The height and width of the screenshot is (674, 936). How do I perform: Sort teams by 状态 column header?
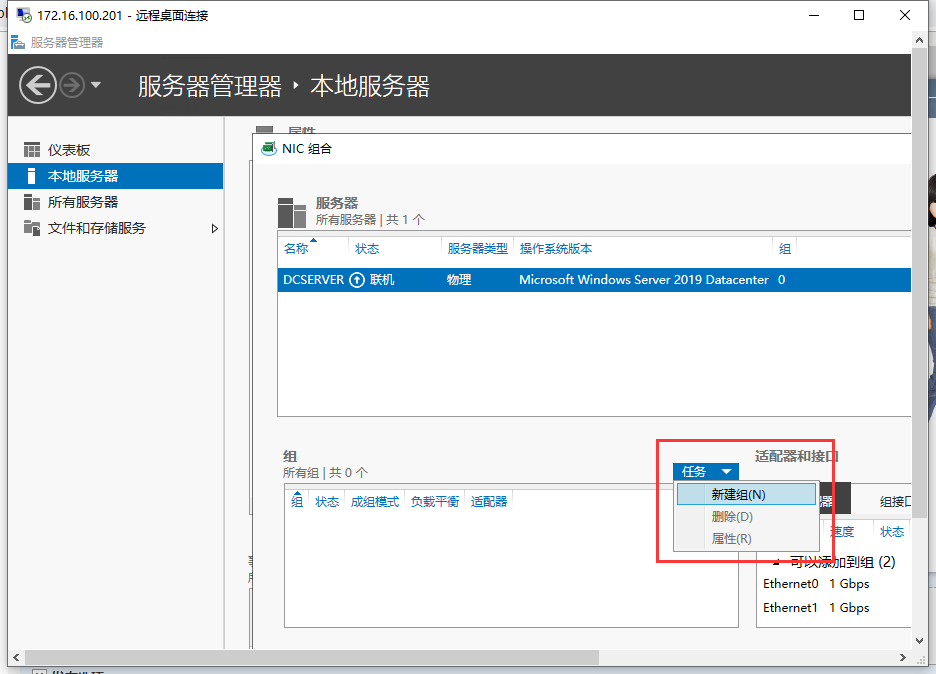(327, 502)
